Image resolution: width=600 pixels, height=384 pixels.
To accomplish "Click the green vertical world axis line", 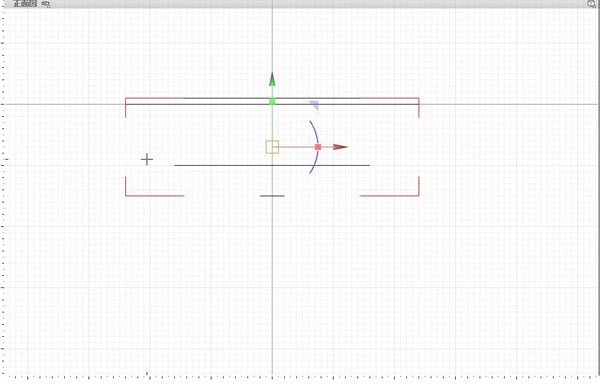I will click(272, 268).
